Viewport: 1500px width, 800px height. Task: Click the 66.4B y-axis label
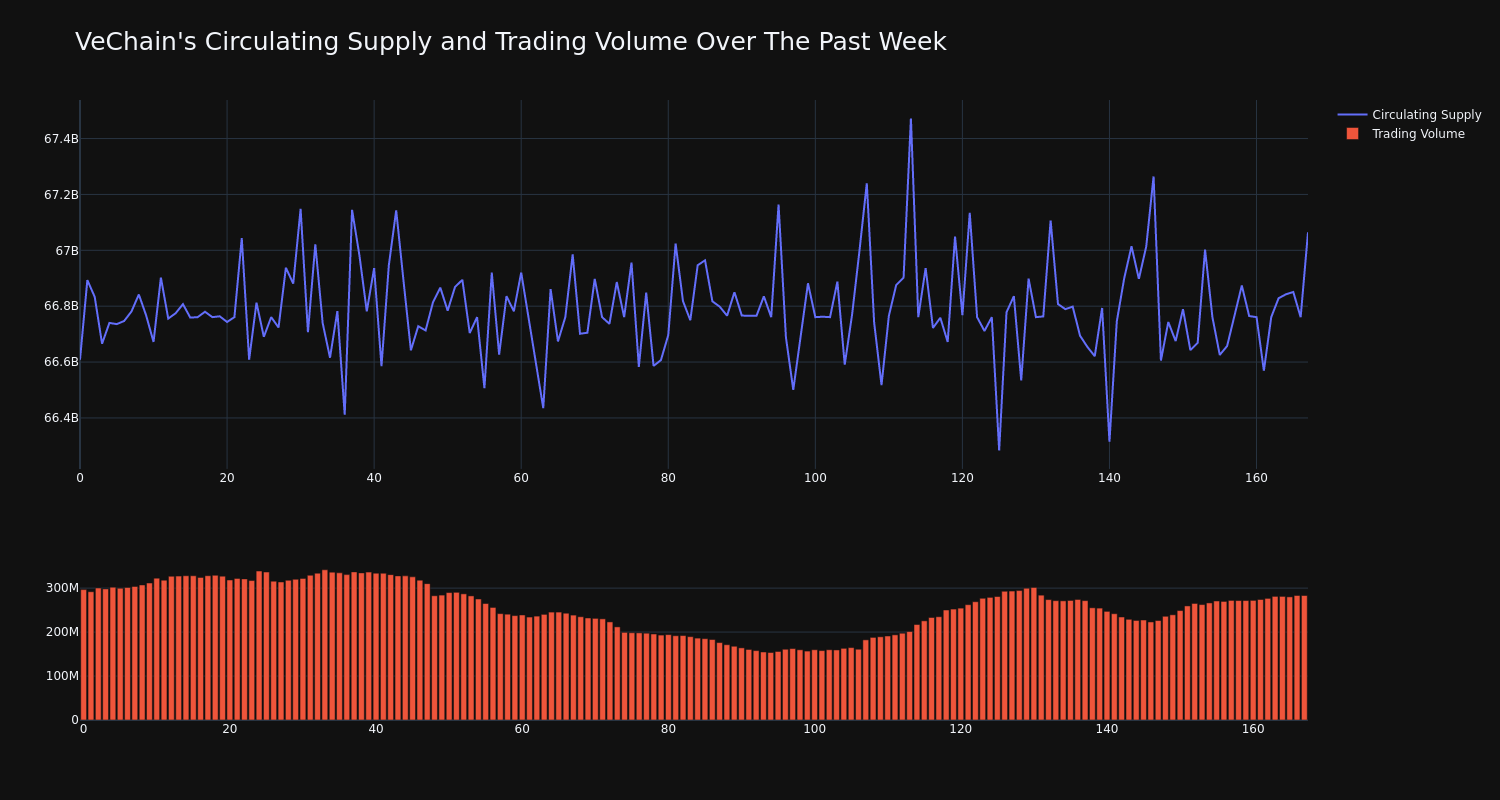(61, 418)
